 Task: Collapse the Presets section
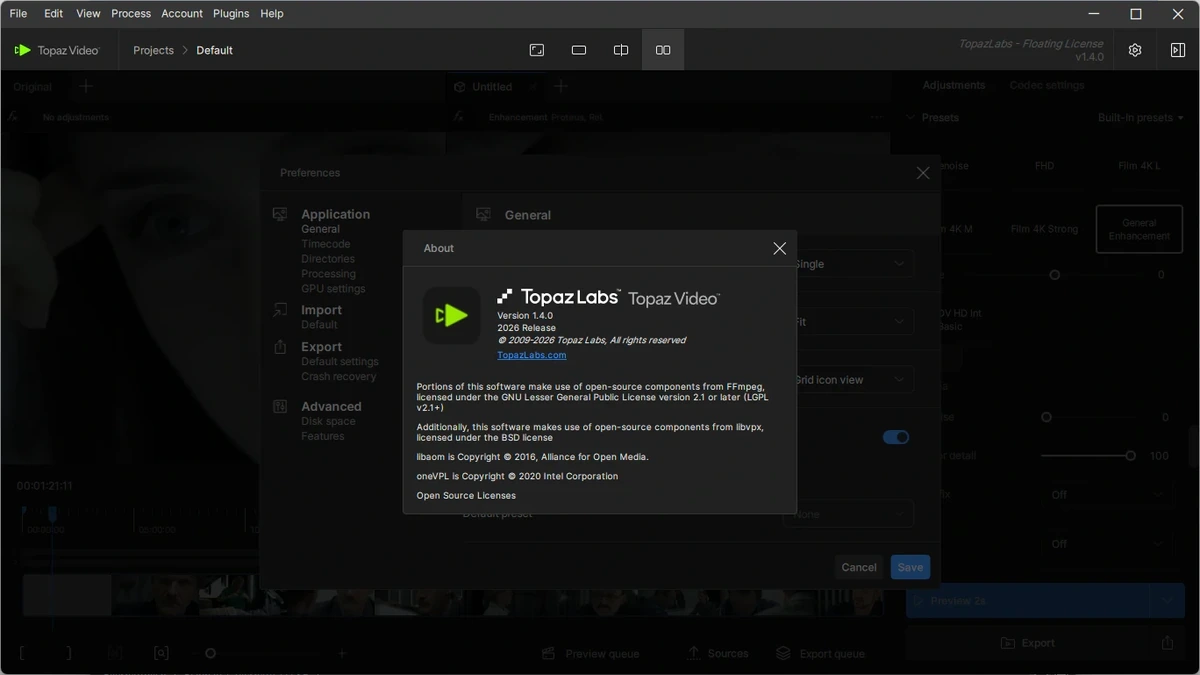[x=911, y=118]
